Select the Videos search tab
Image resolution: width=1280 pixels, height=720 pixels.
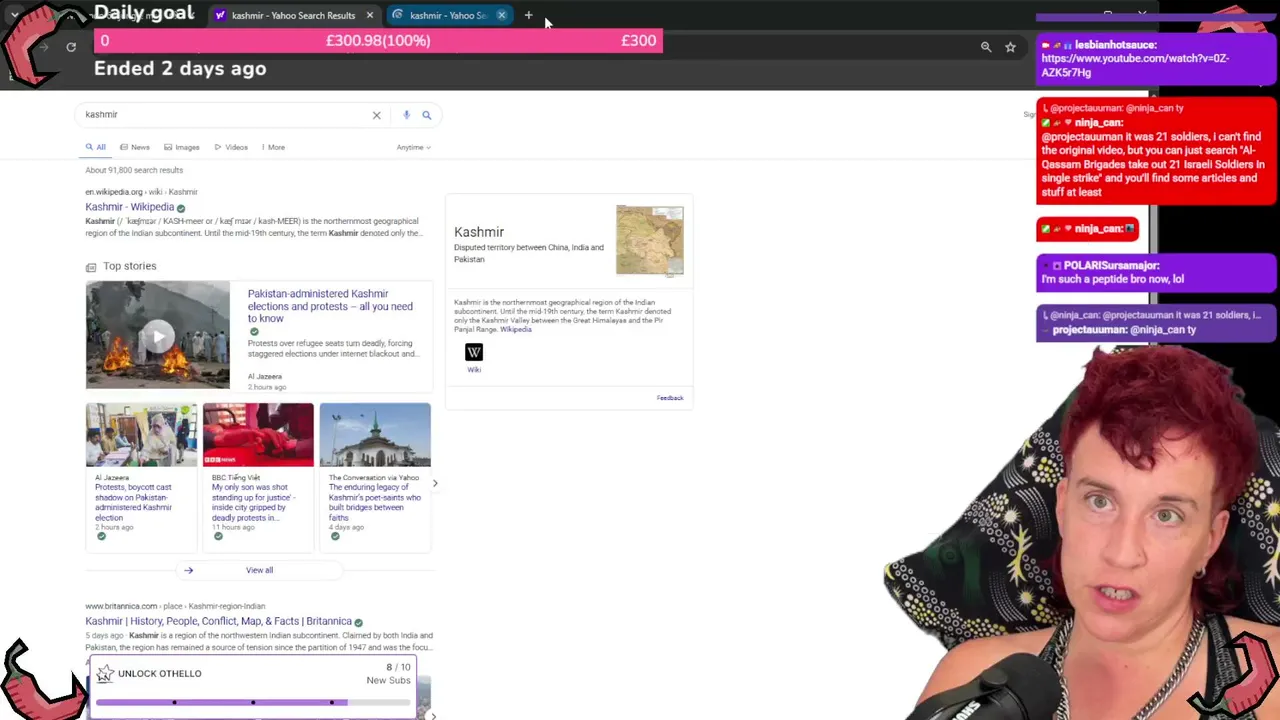click(x=231, y=147)
